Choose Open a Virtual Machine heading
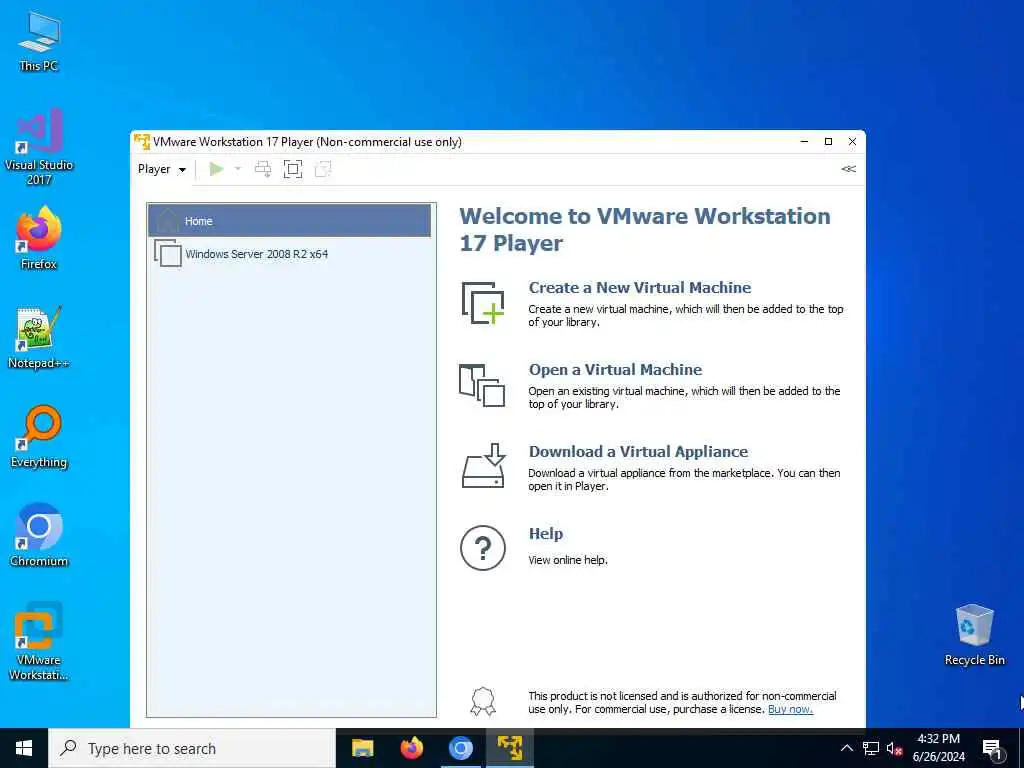 pyautogui.click(x=615, y=370)
